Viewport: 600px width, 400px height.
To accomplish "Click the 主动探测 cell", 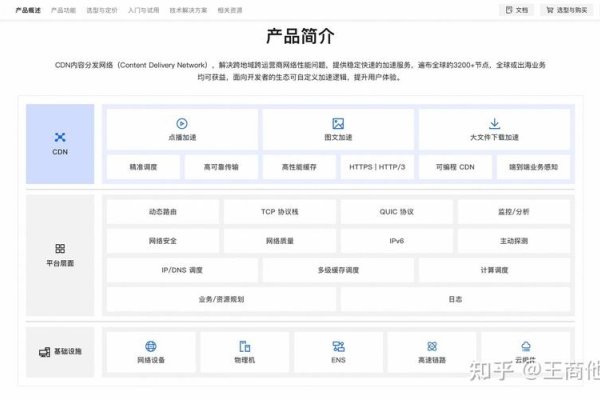I will (514, 241).
